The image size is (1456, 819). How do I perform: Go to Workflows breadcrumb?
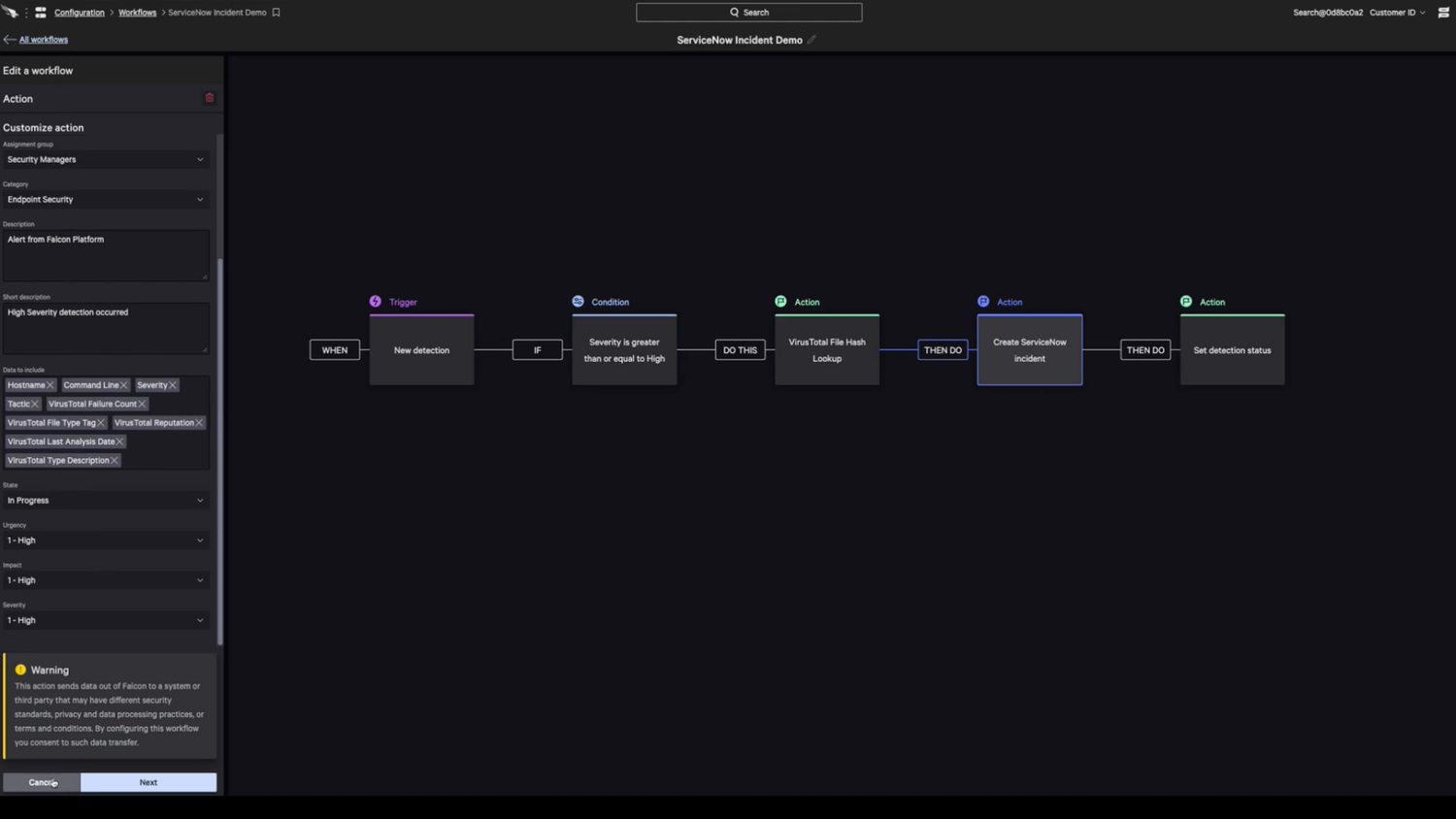[x=137, y=13]
